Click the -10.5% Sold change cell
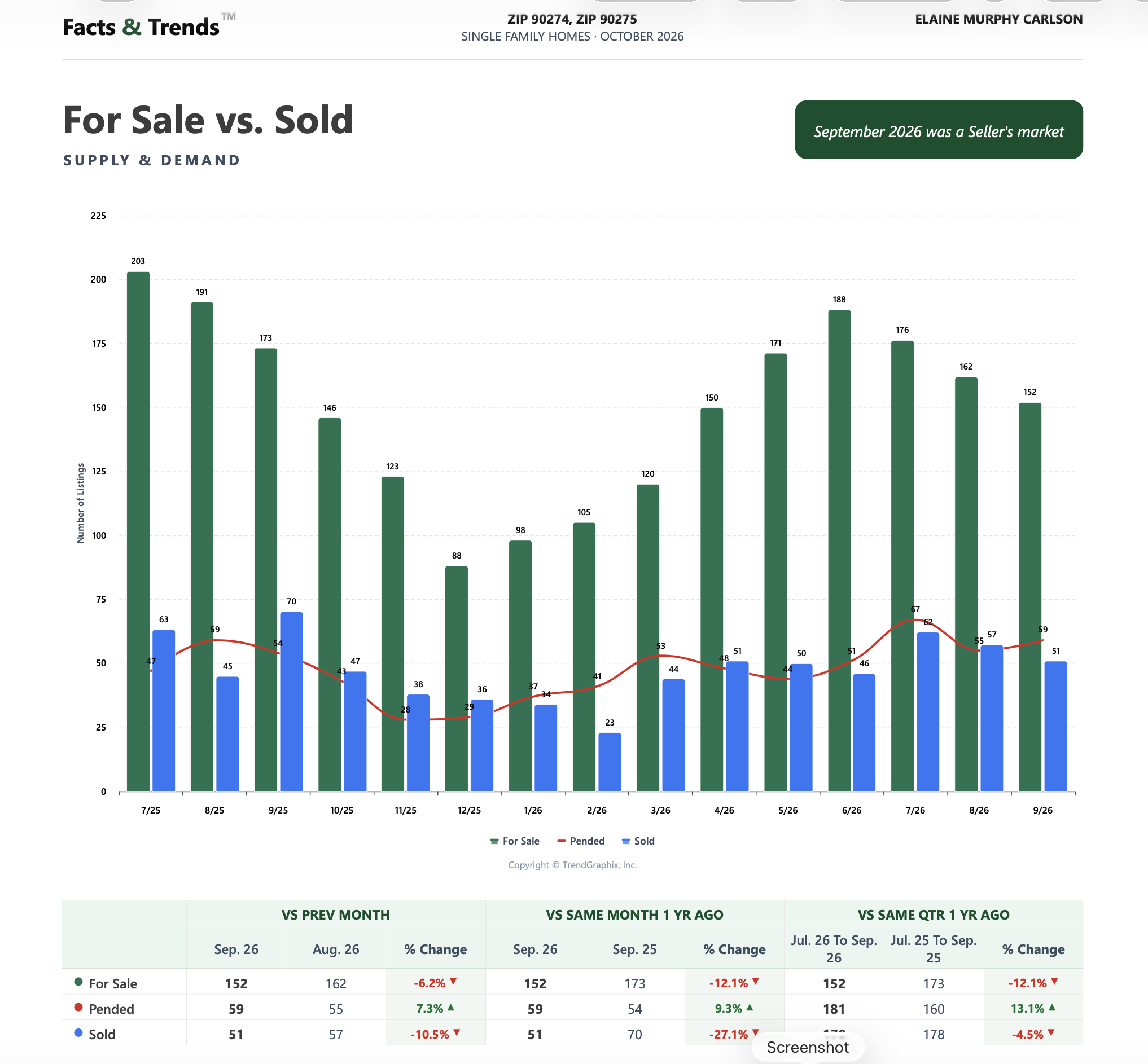The height and width of the screenshot is (1064, 1148). tap(436, 1034)
